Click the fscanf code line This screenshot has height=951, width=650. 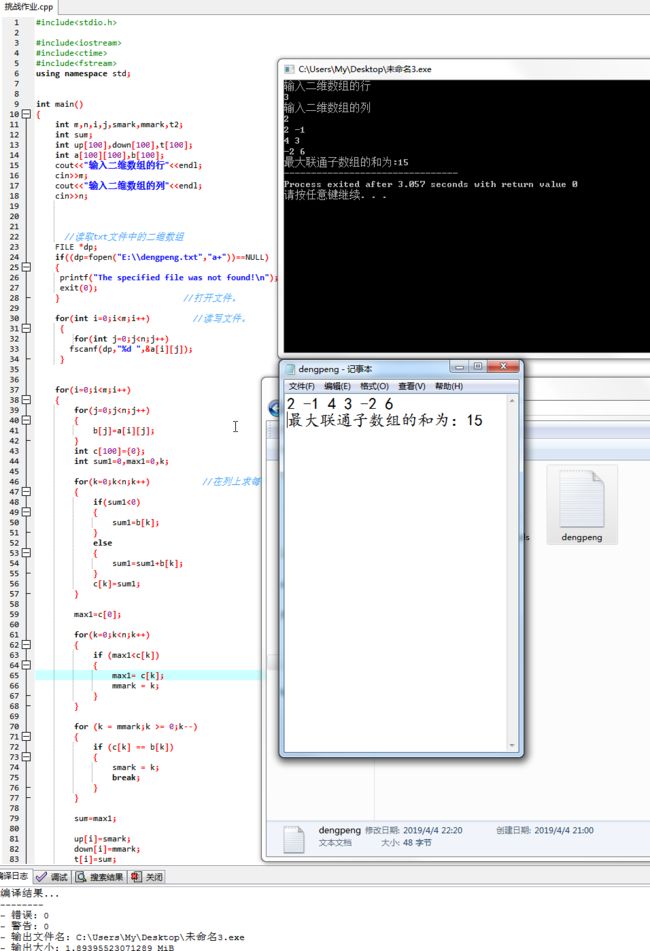(x=131, y=349)
